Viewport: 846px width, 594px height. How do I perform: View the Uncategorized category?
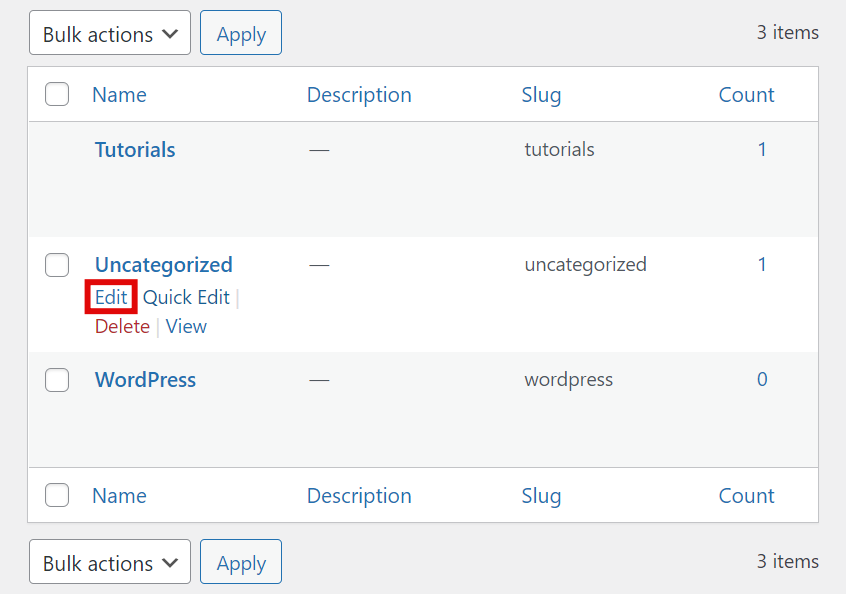click(186, 326)
